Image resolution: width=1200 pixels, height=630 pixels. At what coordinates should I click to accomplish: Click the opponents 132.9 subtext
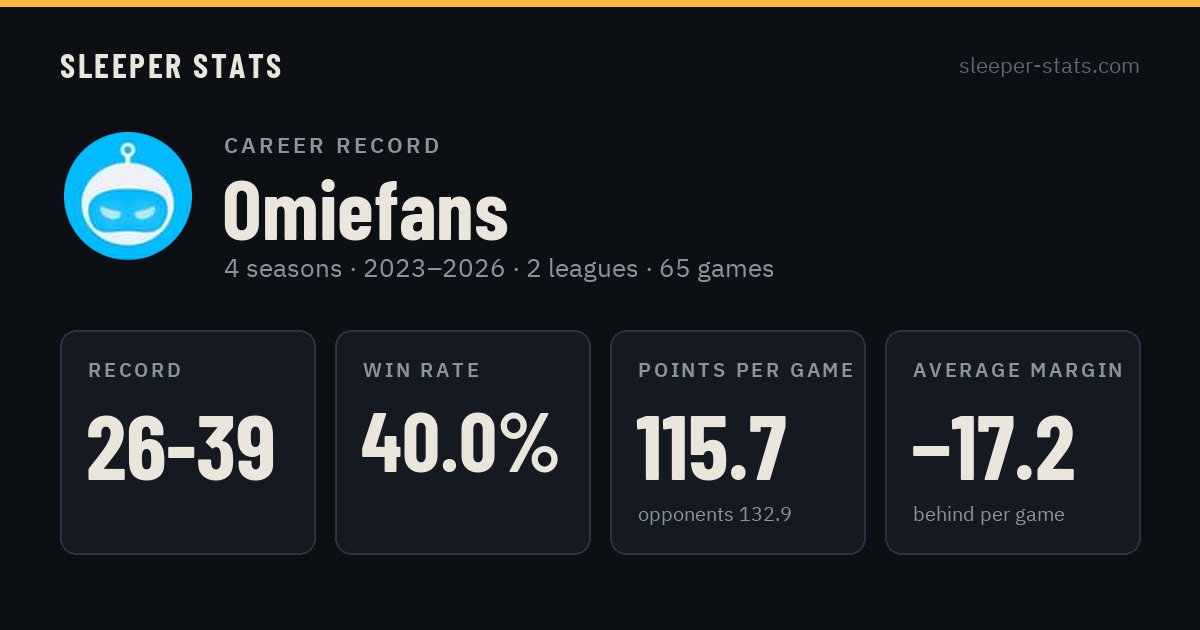715,515
